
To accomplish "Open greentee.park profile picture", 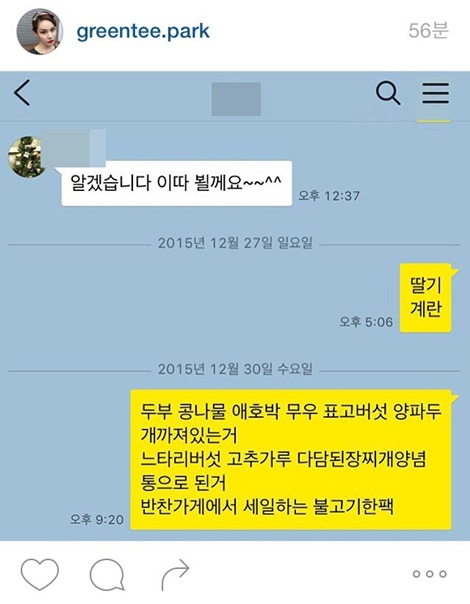I will [x=39, y=32].
